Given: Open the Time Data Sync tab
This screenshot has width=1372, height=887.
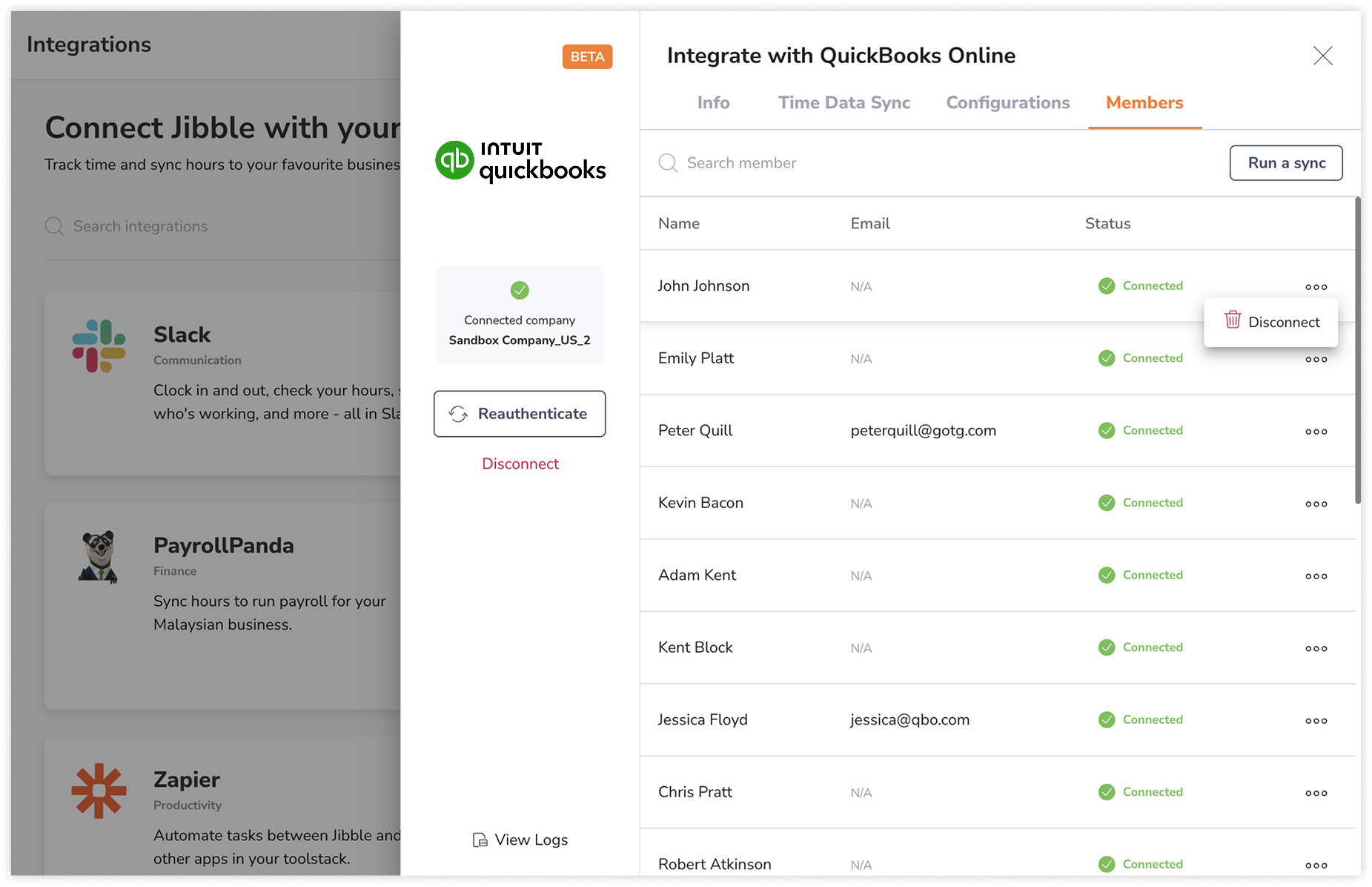Looking at the screenshot, I should 844,103.
